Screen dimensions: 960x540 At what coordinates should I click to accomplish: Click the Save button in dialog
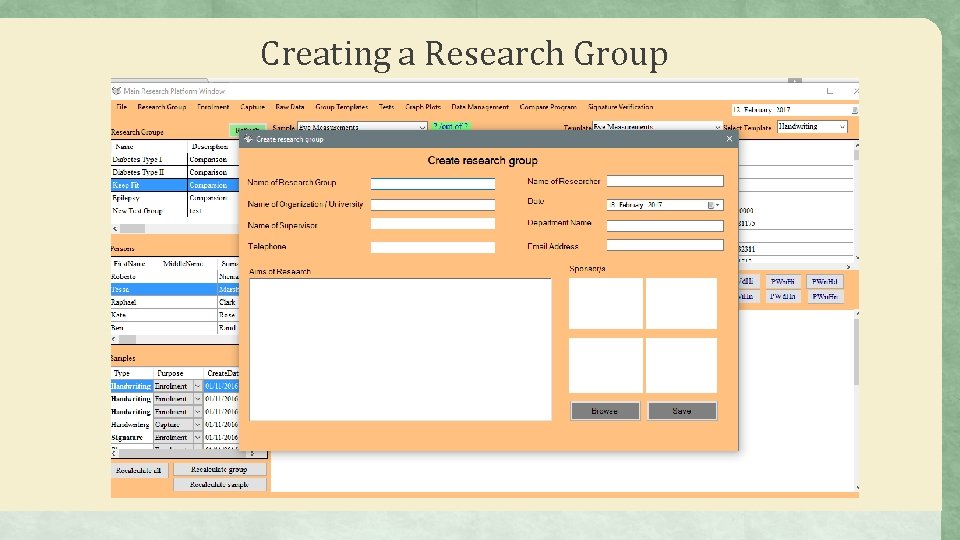click(682, 411)
